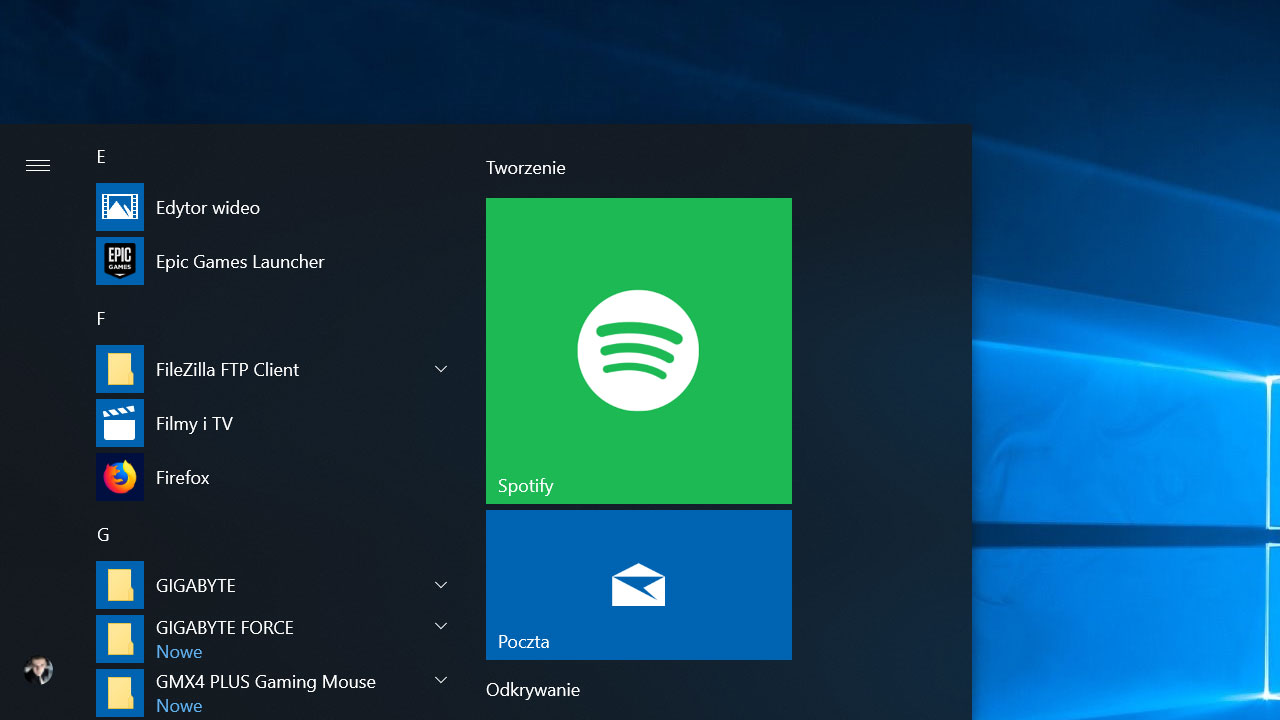1280x720 pixels.
Task: Click the mail envelope icon on Poczta tile
Action: 638,585
